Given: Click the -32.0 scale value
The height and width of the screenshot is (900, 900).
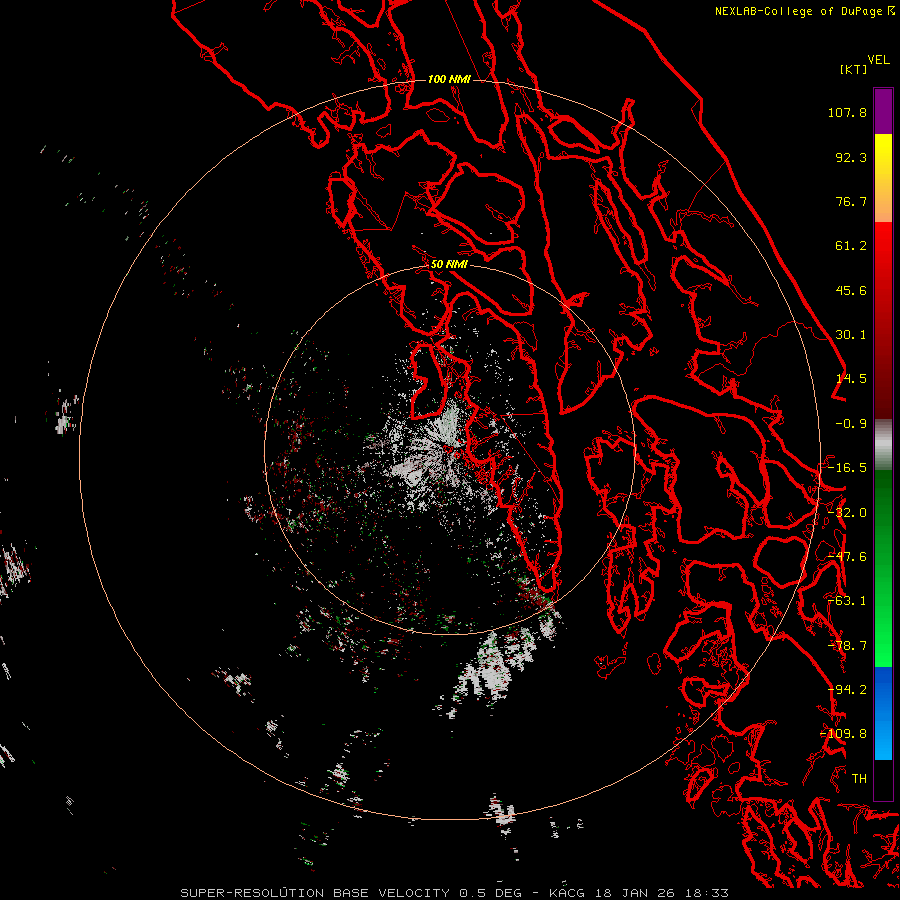Looking at the screenshot, I should point(847,513).
